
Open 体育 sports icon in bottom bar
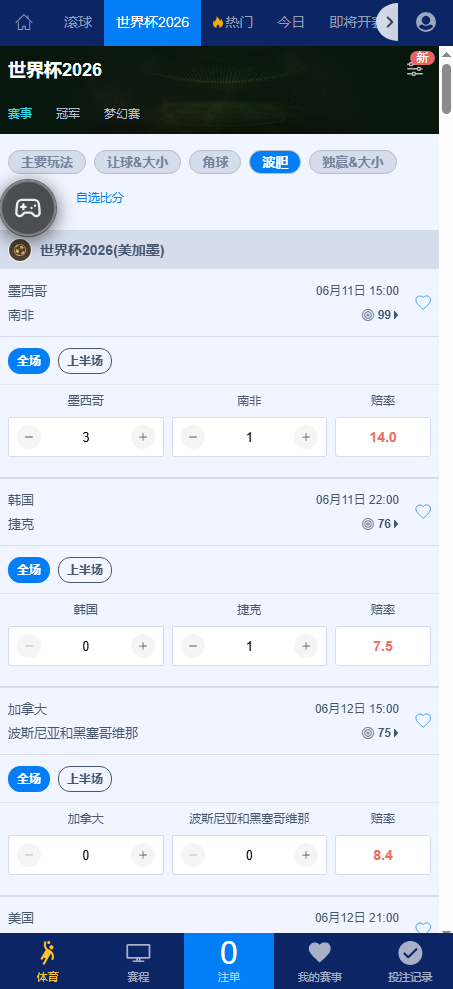(47, 954)
